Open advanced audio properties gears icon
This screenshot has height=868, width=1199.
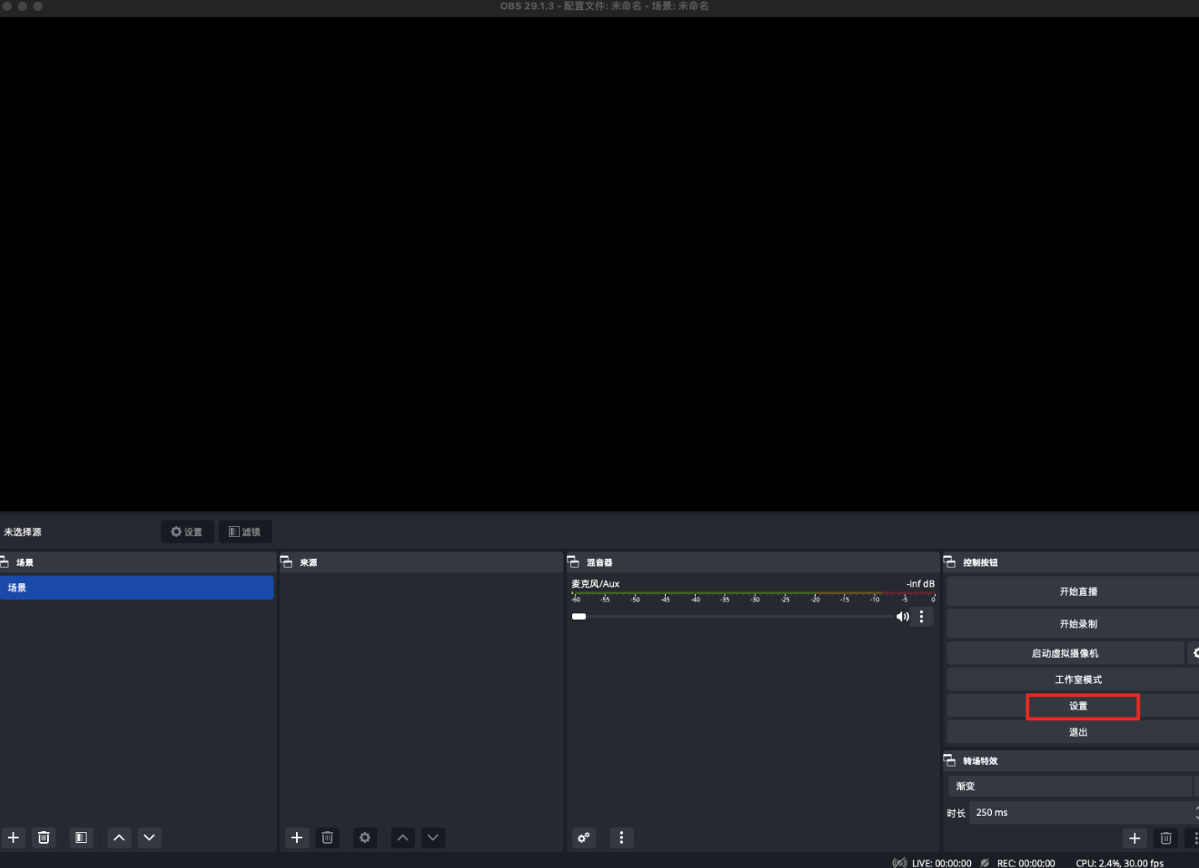pyautogui.click(x=584, y=837)
